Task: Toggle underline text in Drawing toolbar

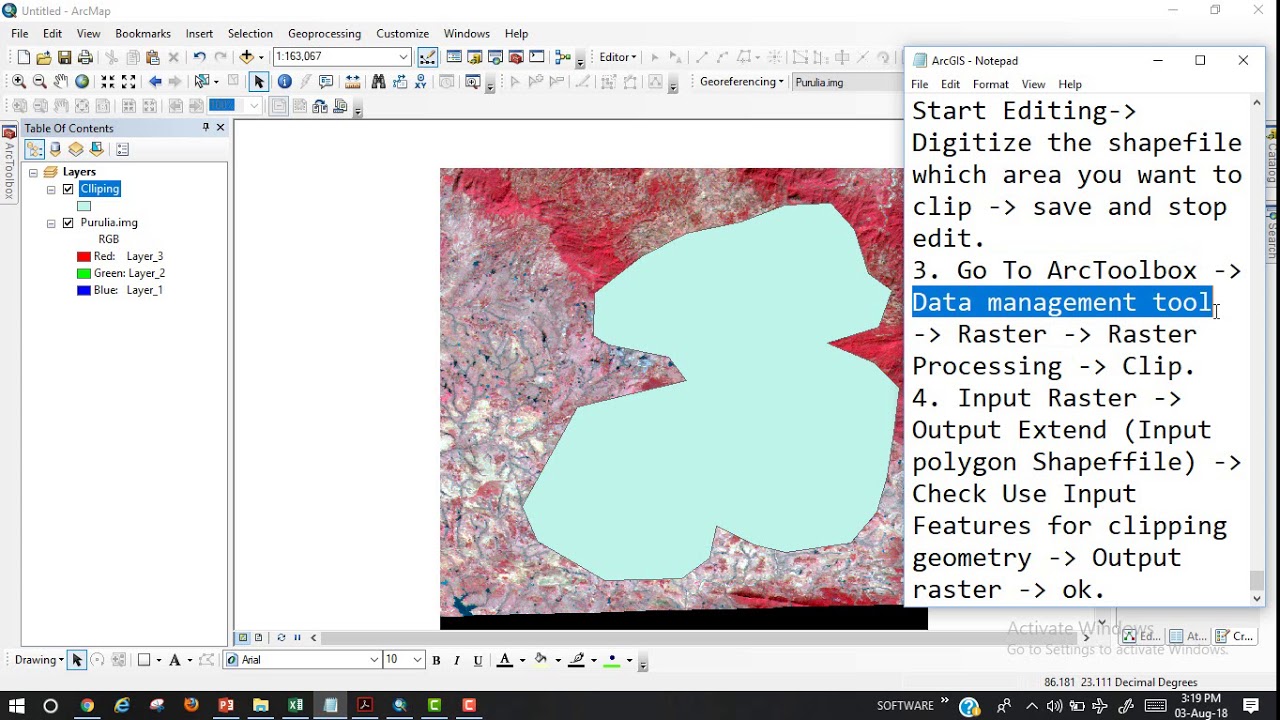Action: pos(478,660)
